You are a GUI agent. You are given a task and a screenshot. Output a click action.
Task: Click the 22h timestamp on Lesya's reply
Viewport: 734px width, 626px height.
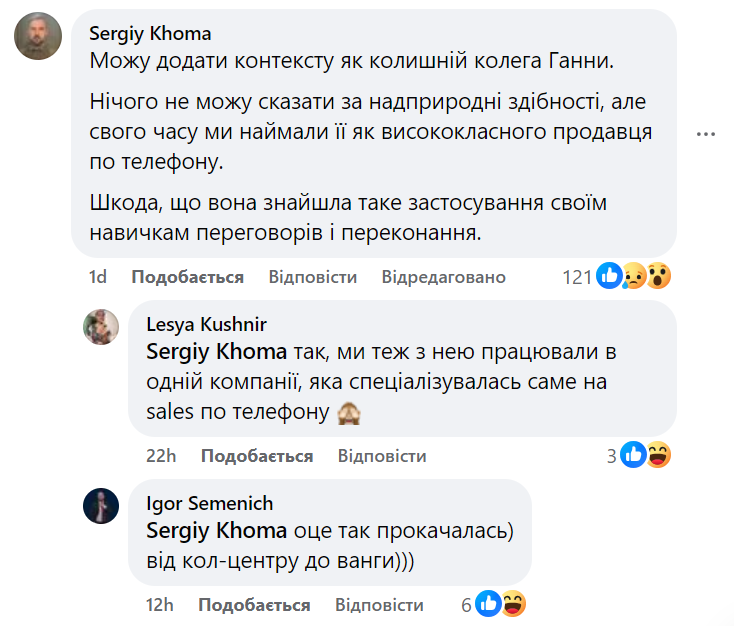pyautogui.click(x=160, y=456)
